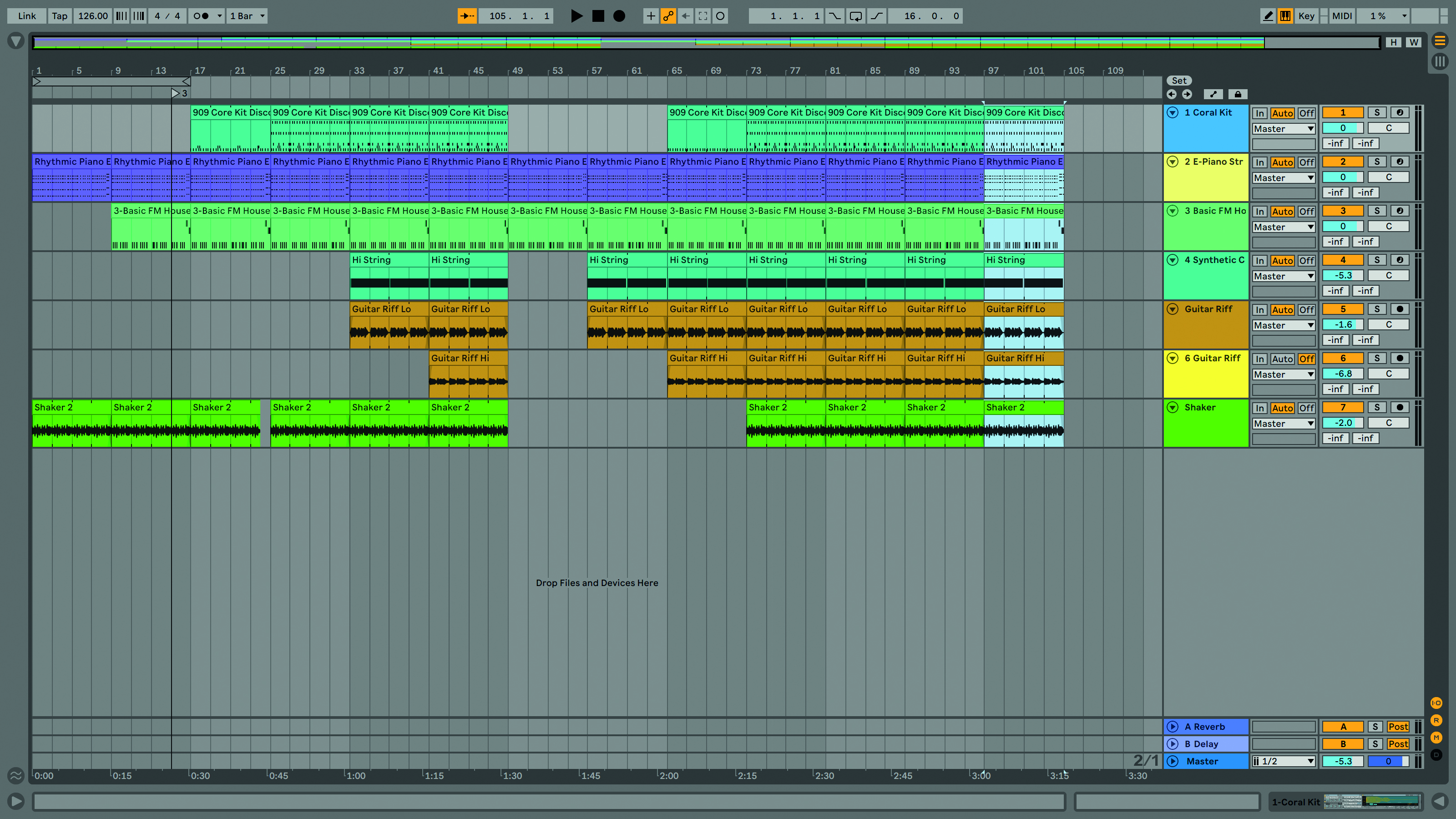Image resolution: width=1456 pixels, height=819 pixels.
Task: Click the Key map mode button
Action: [x=1306, y=16]
